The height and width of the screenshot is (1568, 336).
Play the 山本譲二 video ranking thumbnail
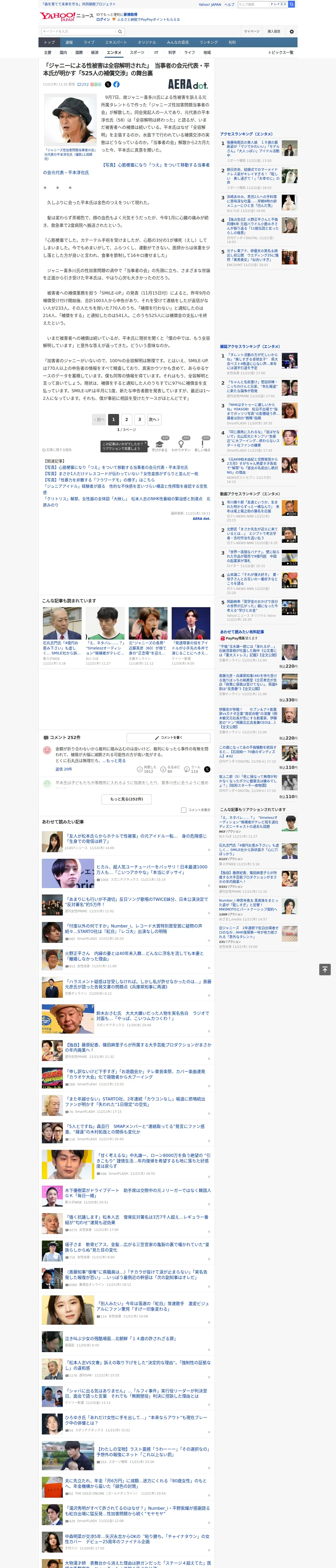[x=290, y=580]
